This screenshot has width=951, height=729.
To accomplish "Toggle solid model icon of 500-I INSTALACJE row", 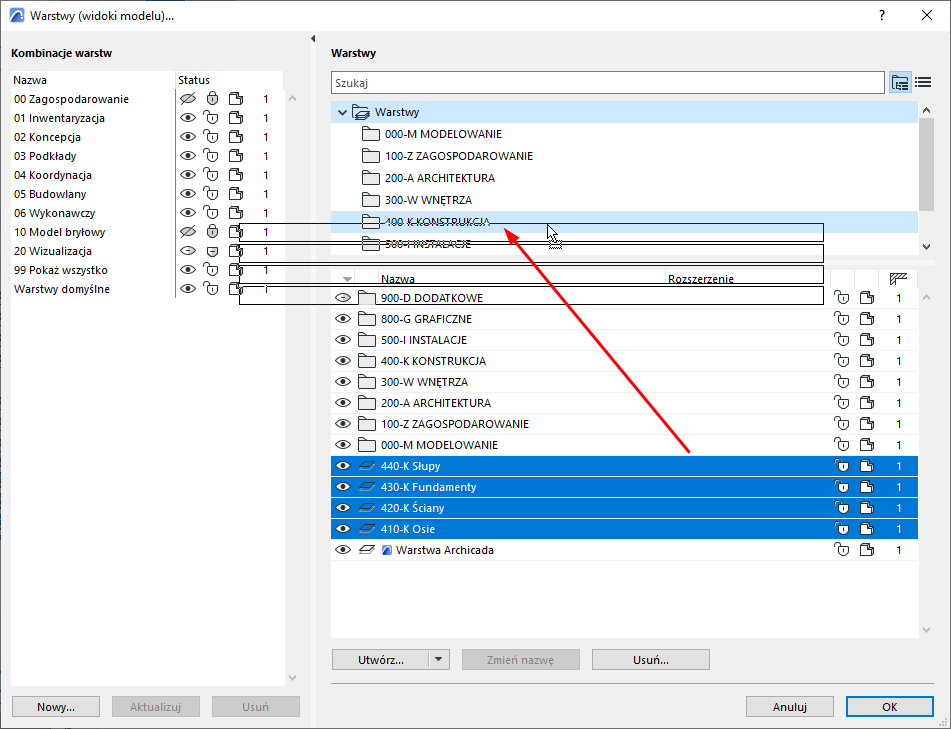I will click(x=867, y=340).
